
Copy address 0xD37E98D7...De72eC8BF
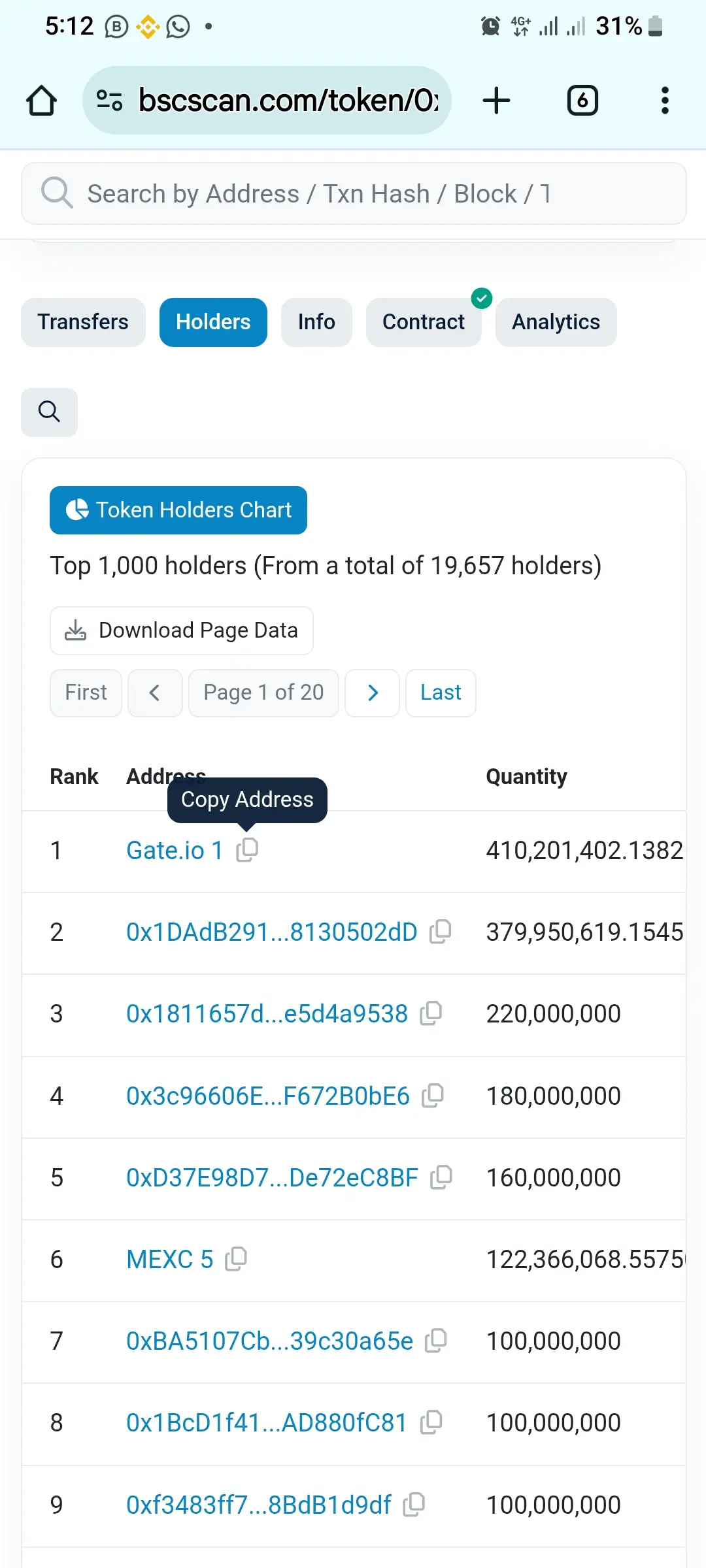[441, 1177]
